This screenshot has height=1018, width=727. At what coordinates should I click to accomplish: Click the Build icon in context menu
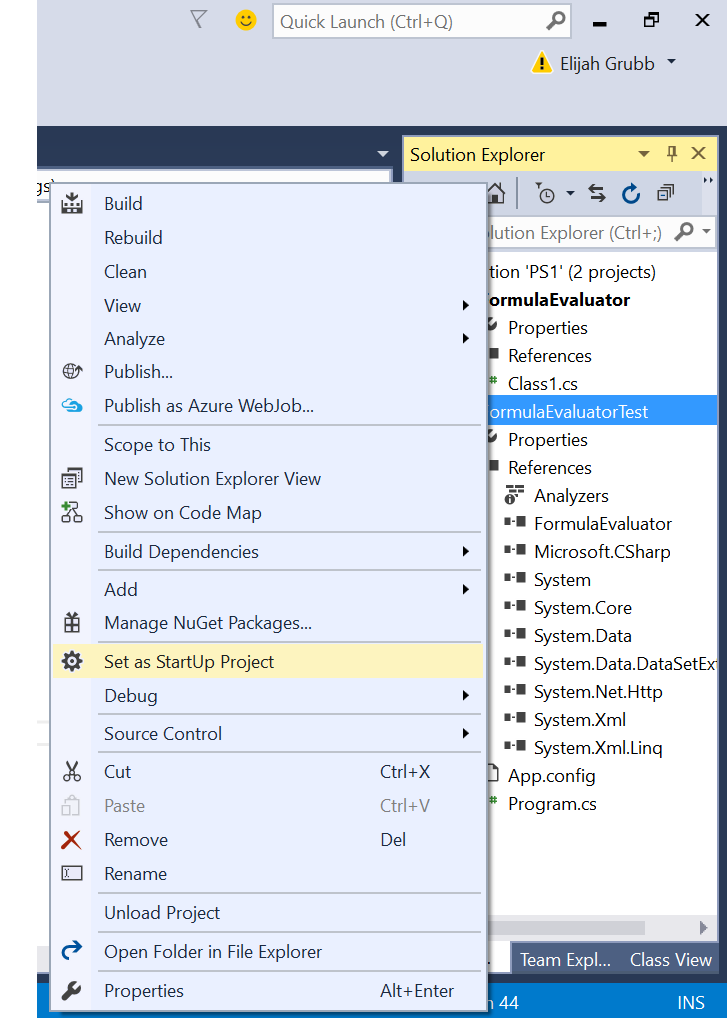pyautogui.click(x=72, y=204)
